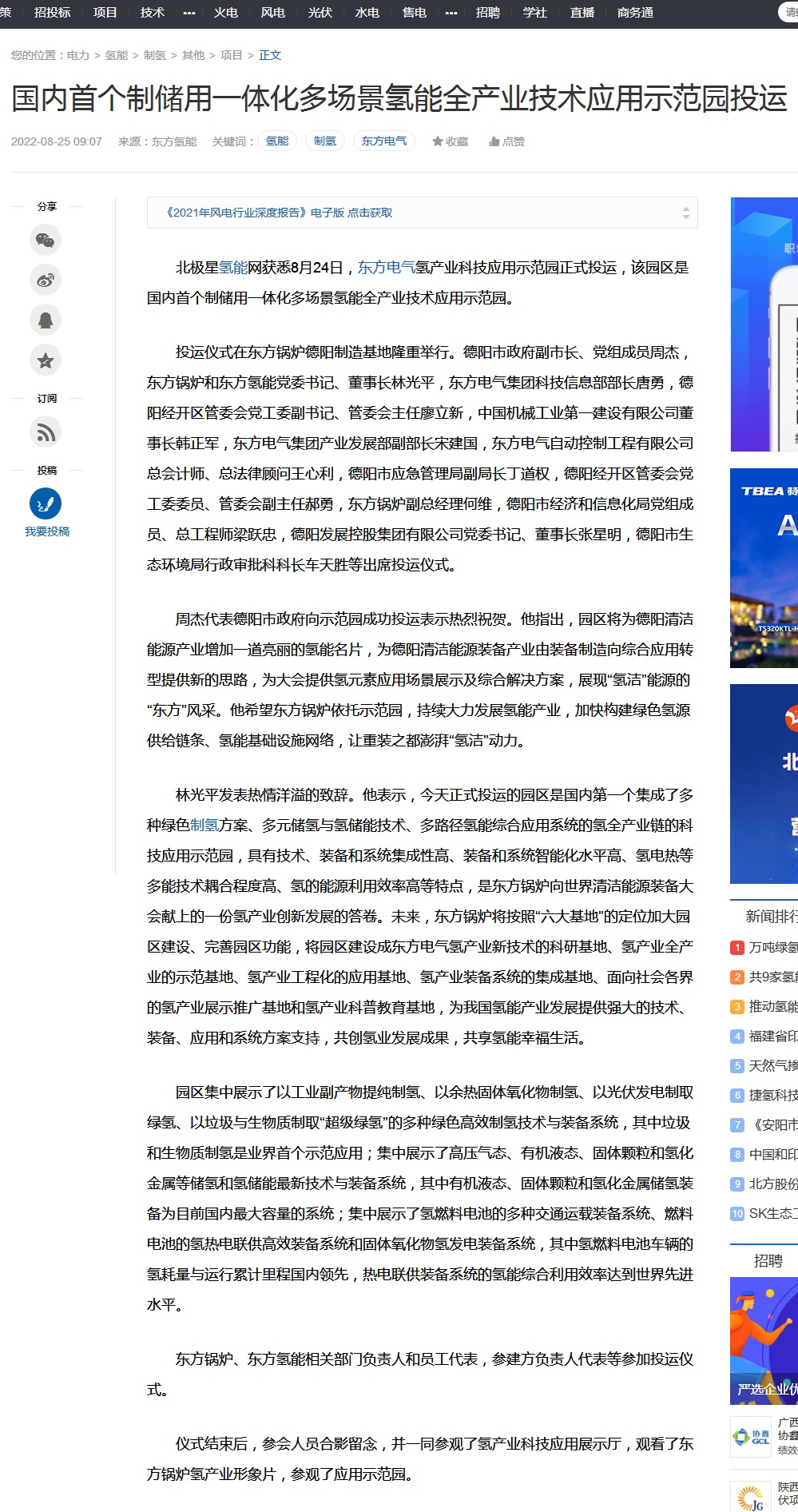798x1512 pixels.
Task: Subscribe via RSS feed icon
Action: (46, 432)
